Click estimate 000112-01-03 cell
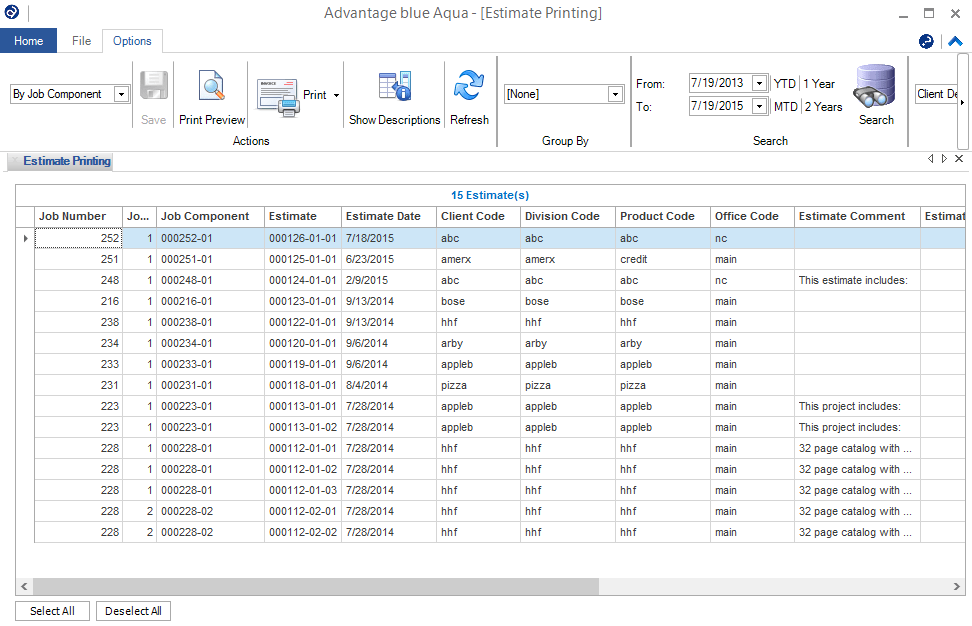 (x=303, y=490)
